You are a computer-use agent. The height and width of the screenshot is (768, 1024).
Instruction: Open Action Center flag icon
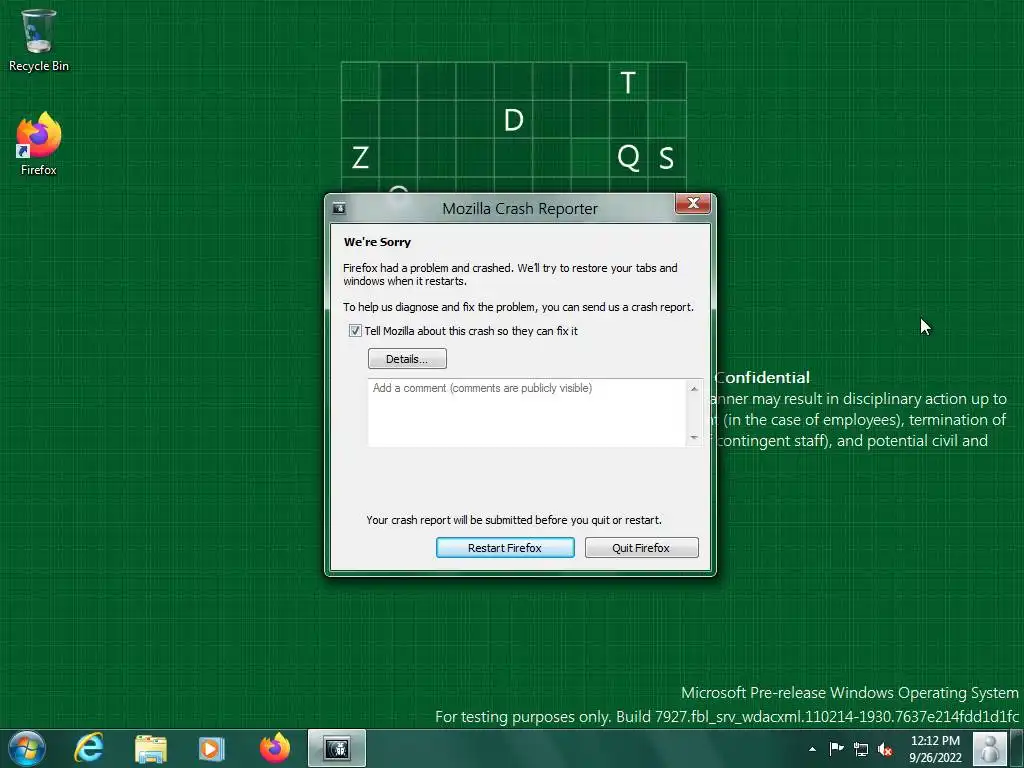[x=837, y=749]
